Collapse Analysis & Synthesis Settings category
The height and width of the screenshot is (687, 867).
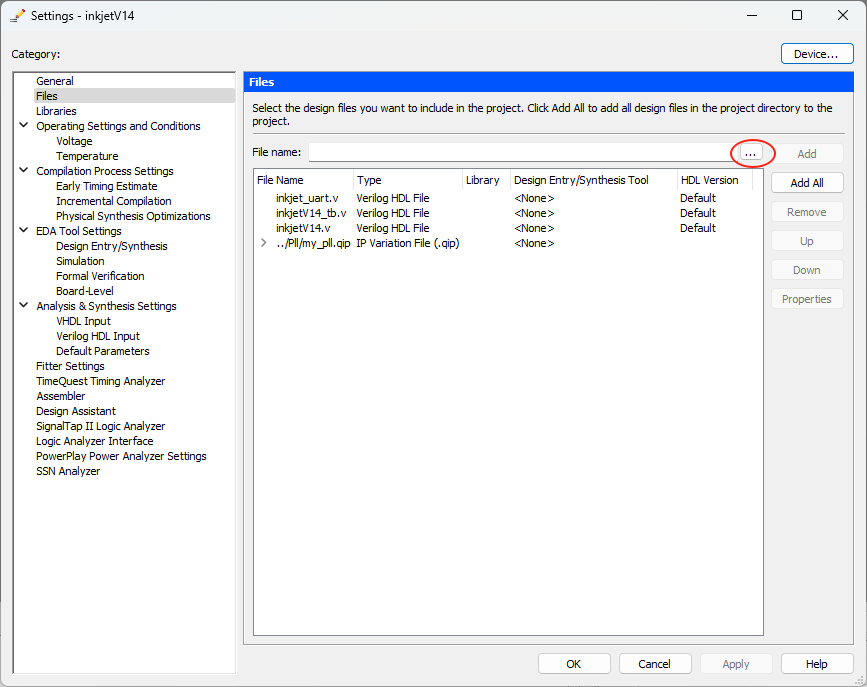24,305
